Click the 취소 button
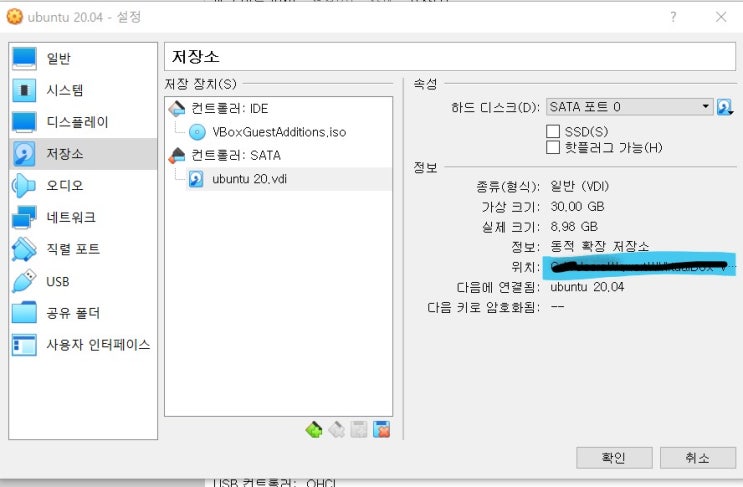The image size is (743, 487). [698, 458]
